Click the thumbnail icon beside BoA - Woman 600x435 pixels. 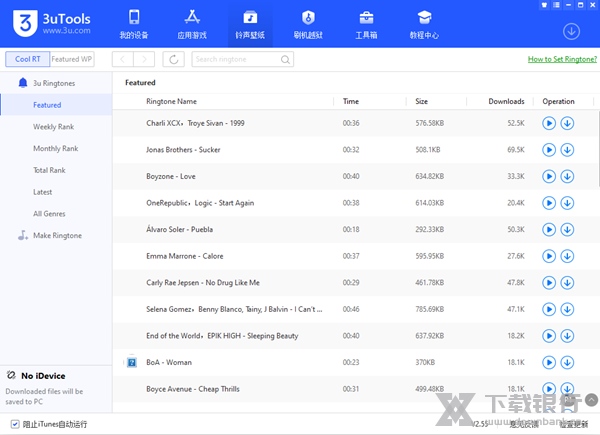coord(132,362)
